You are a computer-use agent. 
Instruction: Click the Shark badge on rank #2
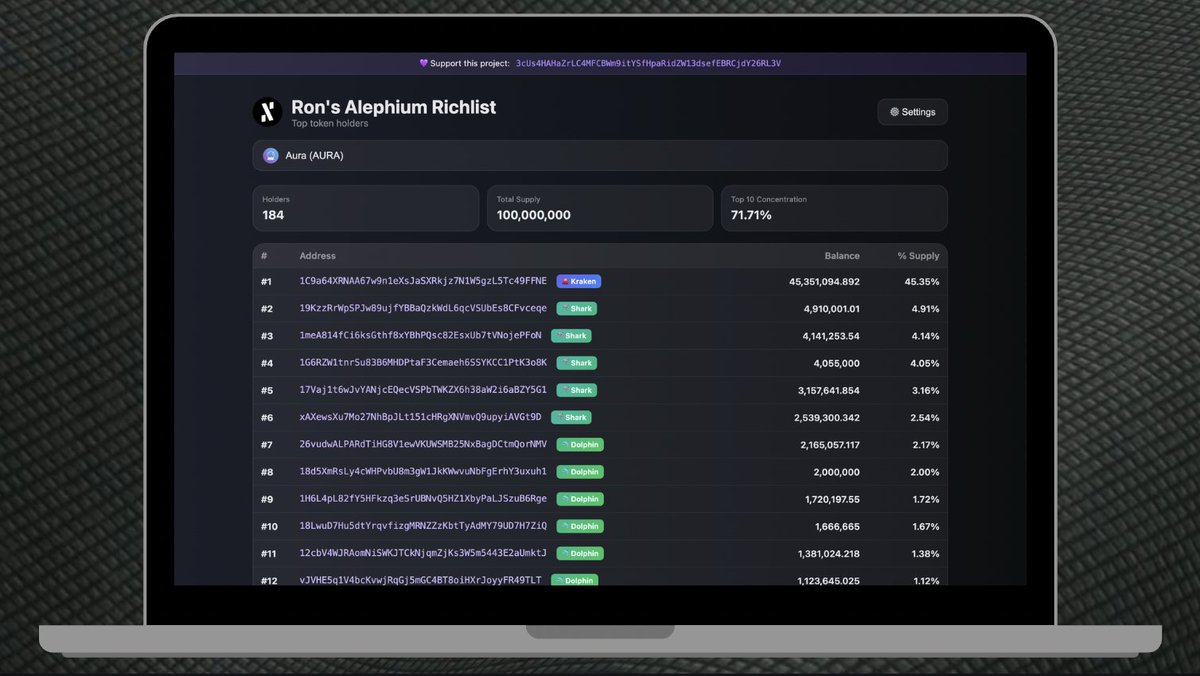coord(576,309)
